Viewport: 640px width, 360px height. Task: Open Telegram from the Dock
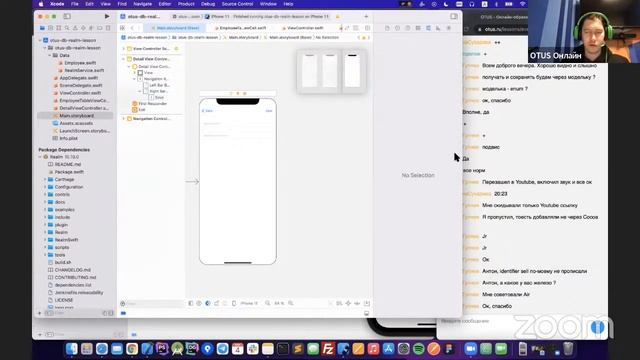222,349
